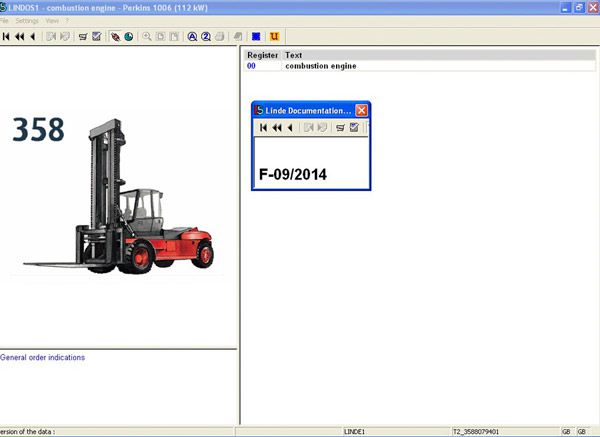600x437 pixels.
Task: Click greyed next-image icon in Documentation popup
Action: click(x=323, y=127)
